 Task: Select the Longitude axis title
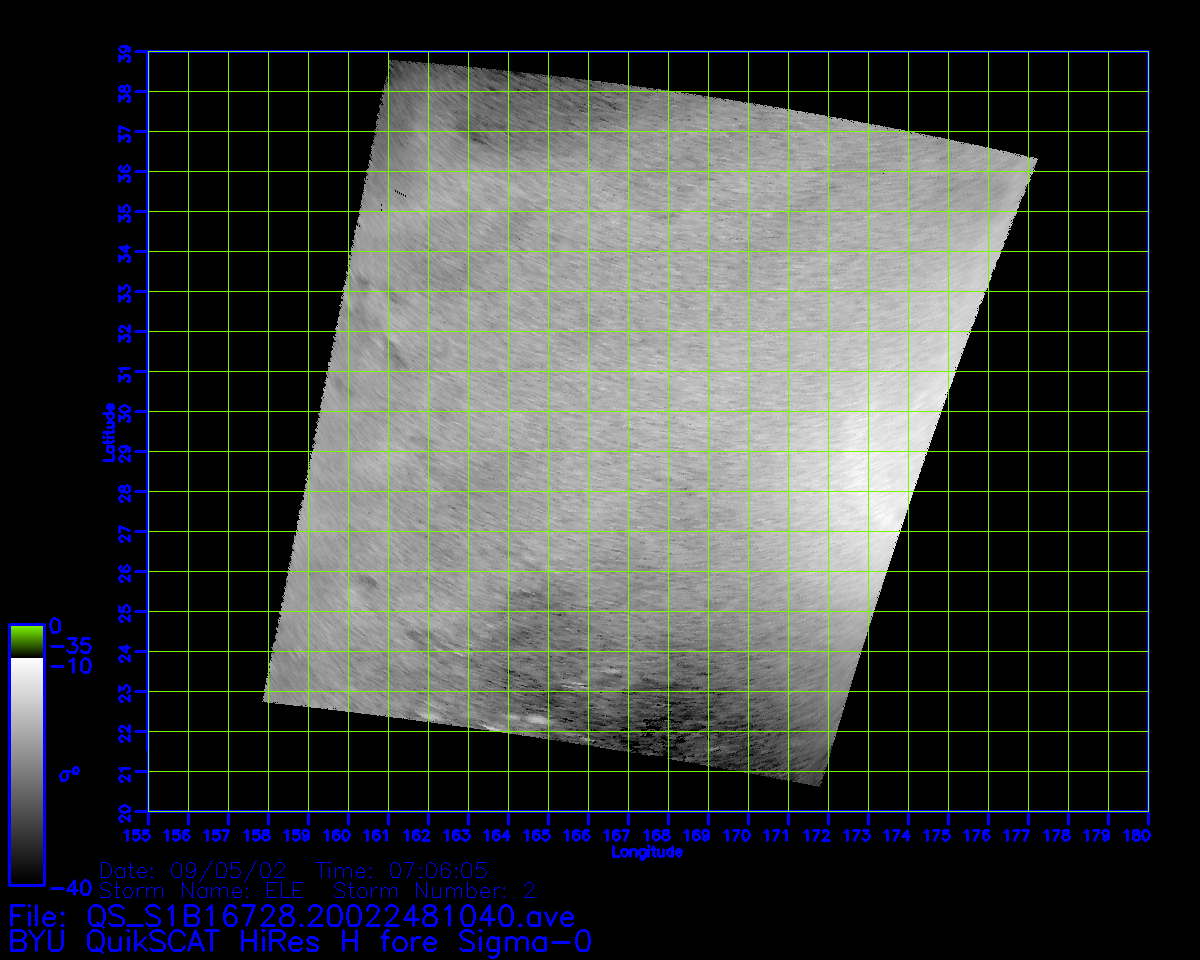647,852
